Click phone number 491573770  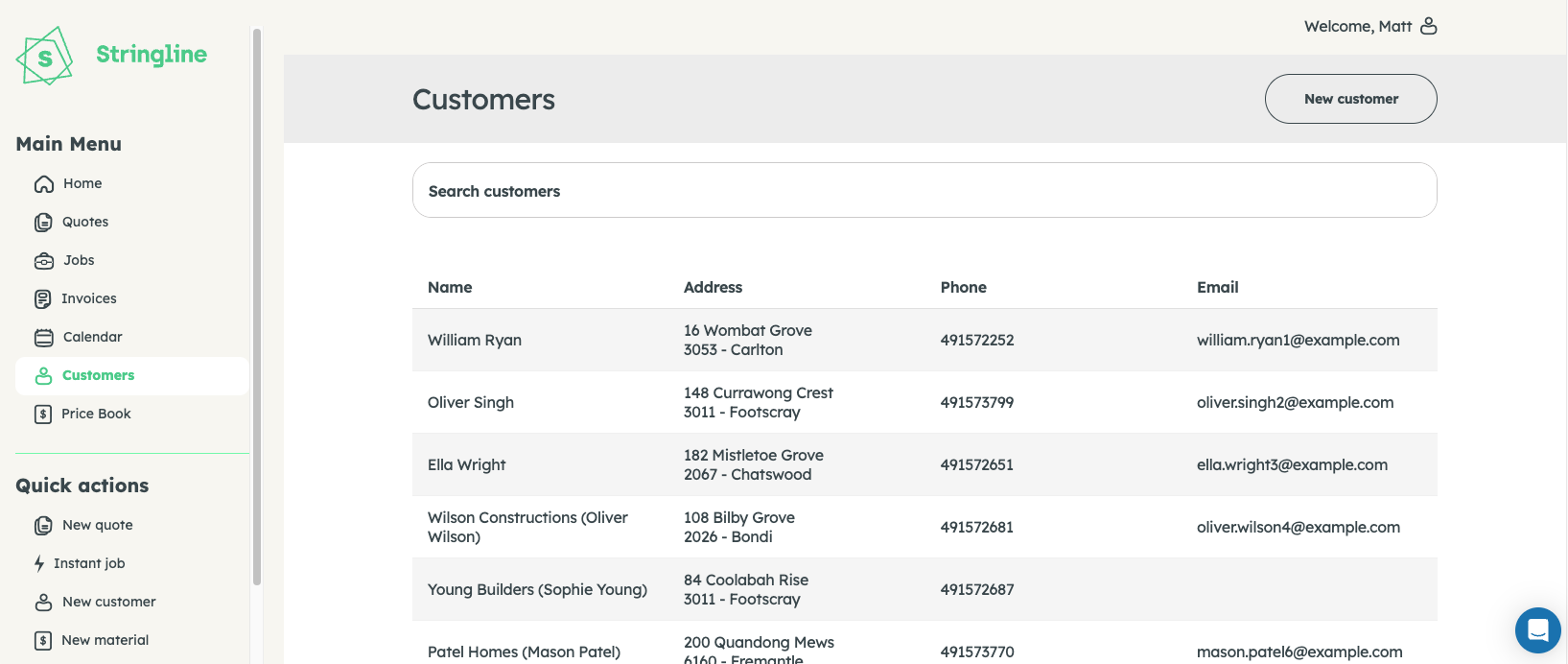click(977, 652)
